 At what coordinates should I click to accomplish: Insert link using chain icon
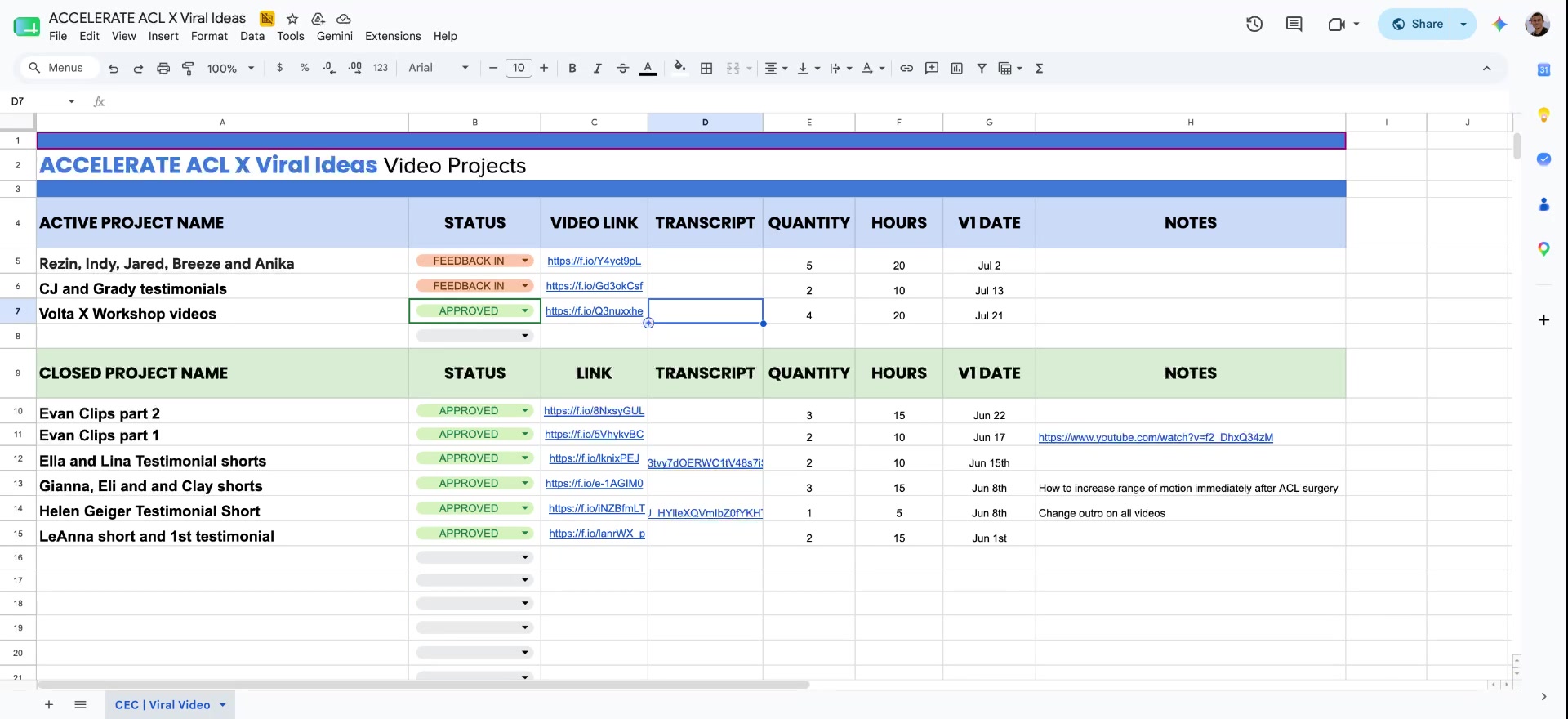click(x=906, y=69)
